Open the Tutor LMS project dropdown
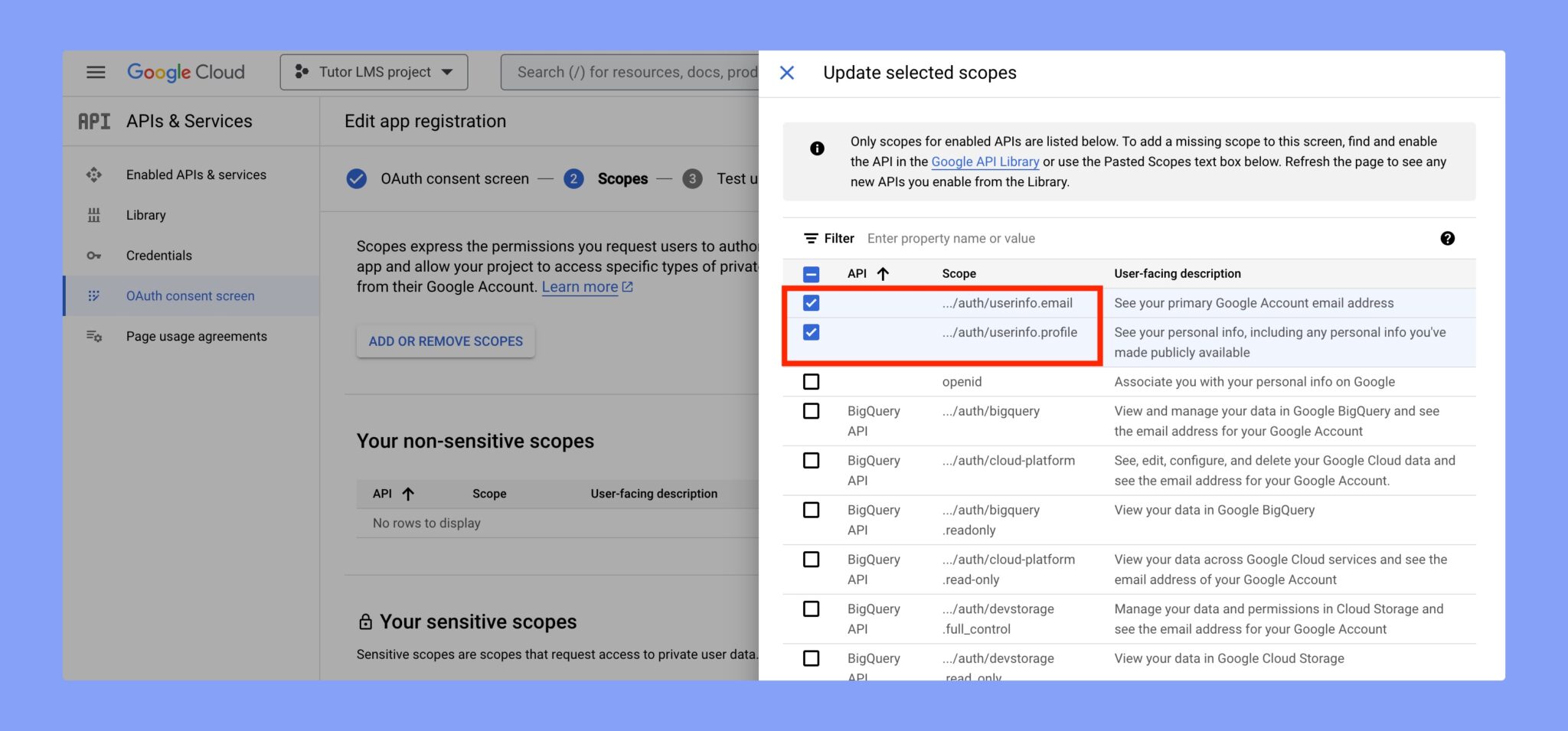 pyautogui.click(x=373, y=71)
